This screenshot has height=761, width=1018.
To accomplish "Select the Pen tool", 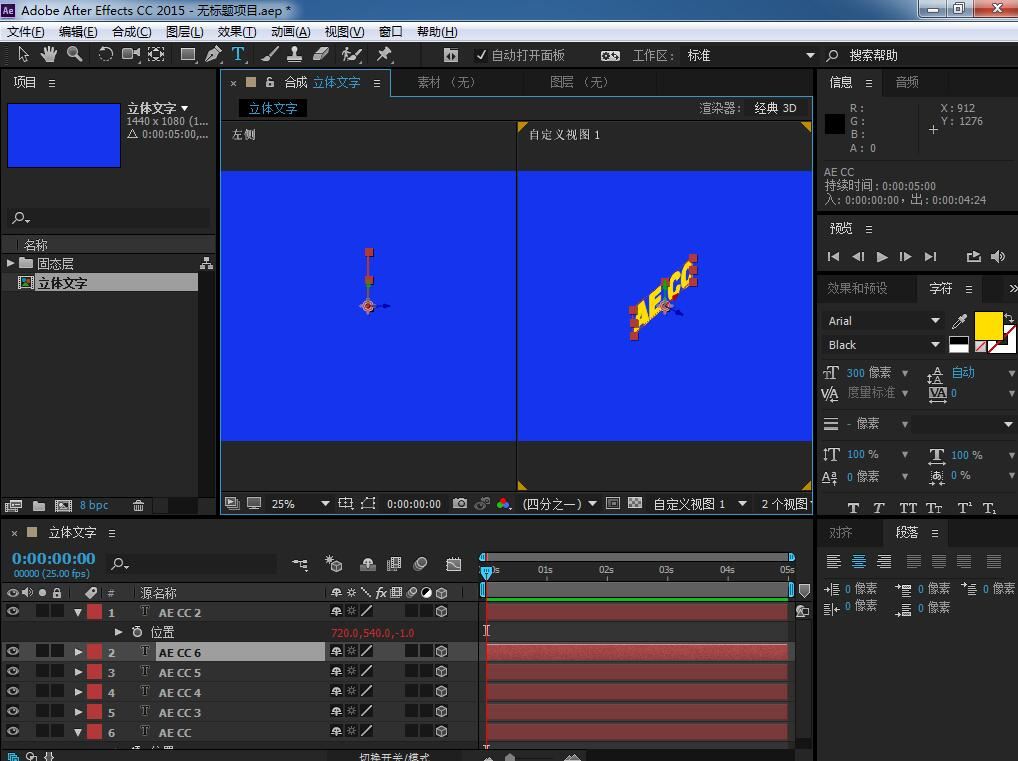I will tap(213, 55).
